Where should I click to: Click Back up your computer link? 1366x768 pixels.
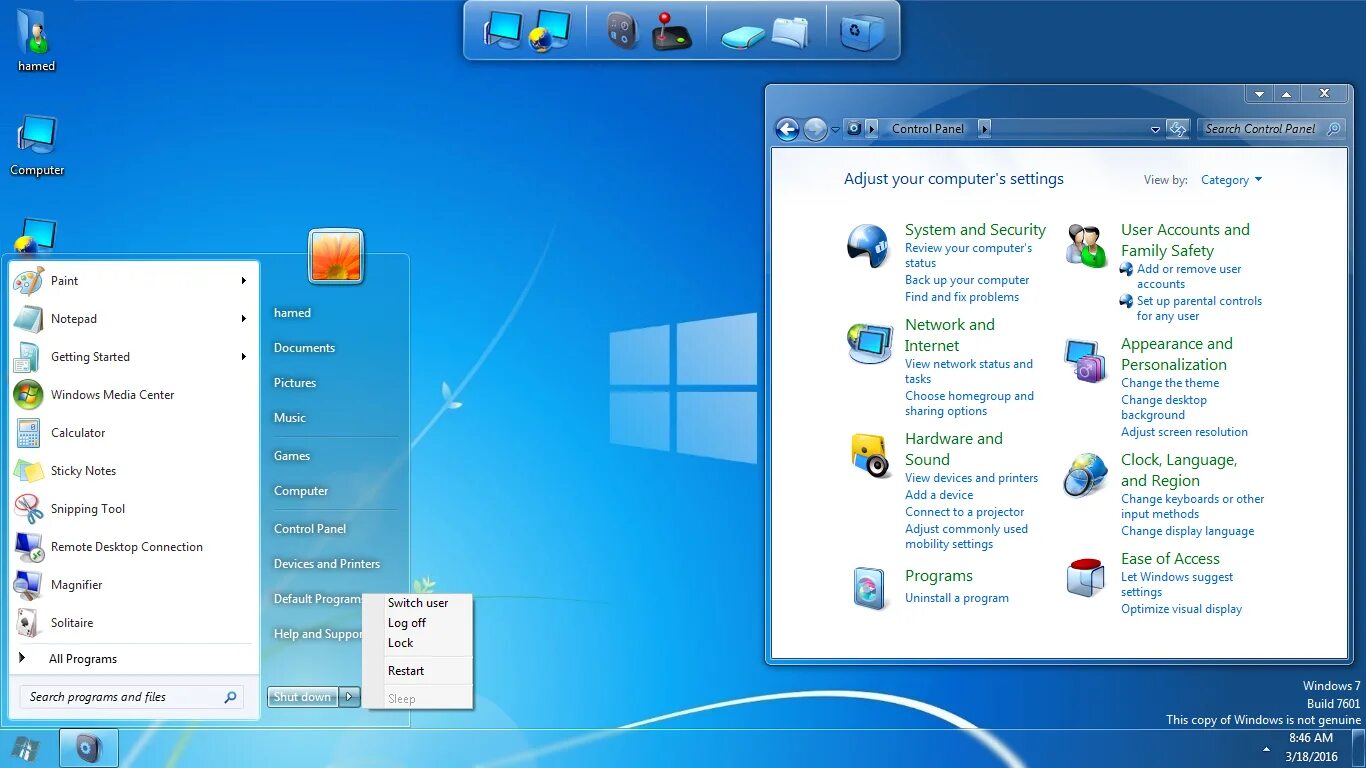[x=967, y=280]
